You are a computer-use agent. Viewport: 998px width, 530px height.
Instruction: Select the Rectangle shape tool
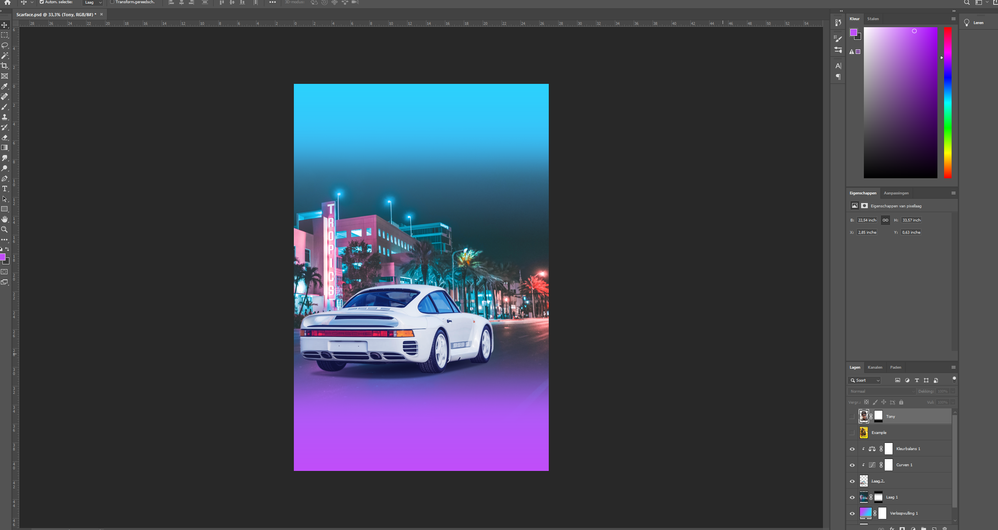pyautogui.click(x=4, y=209)
